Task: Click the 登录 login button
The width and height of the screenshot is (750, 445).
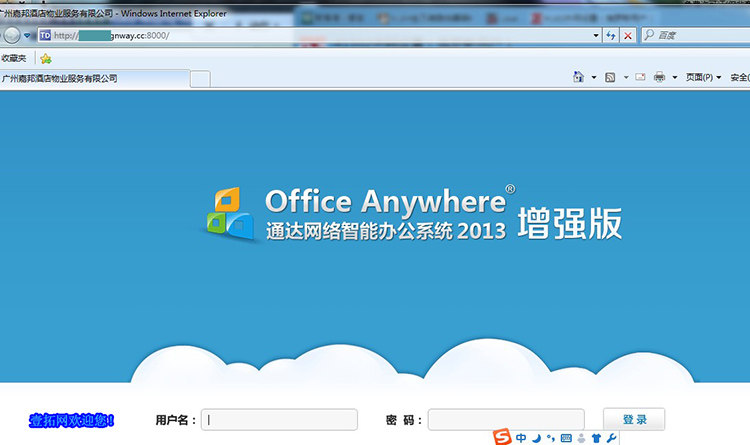Action: [634, 419]
